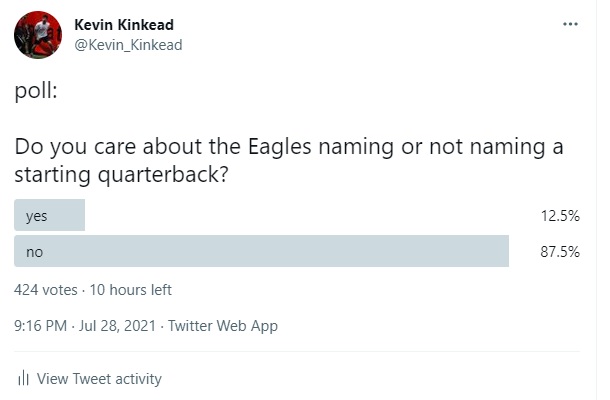The width and height of the screenshot is (610, 400).
Task: Open the Twitter Web App source link
Action: 223,326
